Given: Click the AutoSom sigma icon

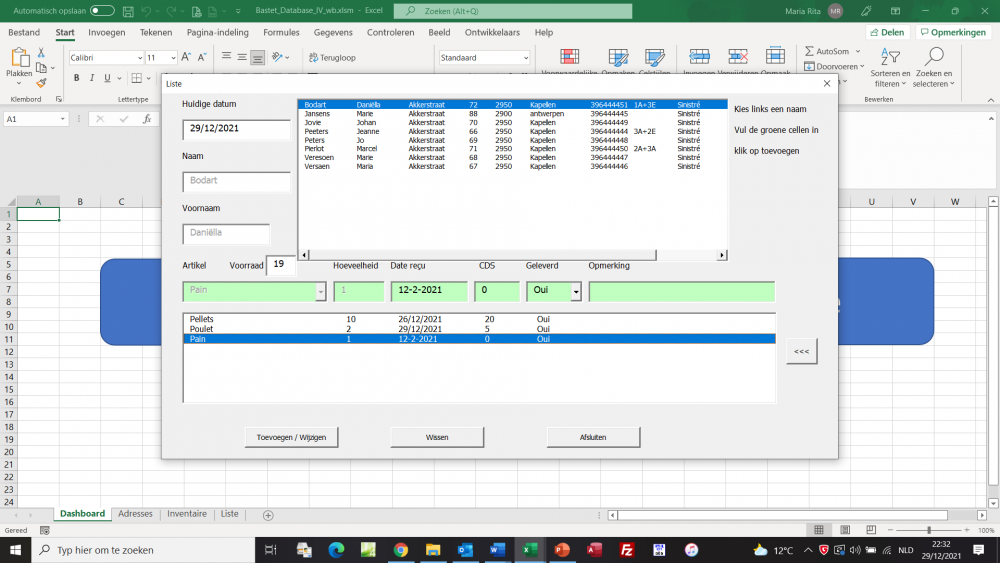Looking at the screenshot, I should pos(809,51).
